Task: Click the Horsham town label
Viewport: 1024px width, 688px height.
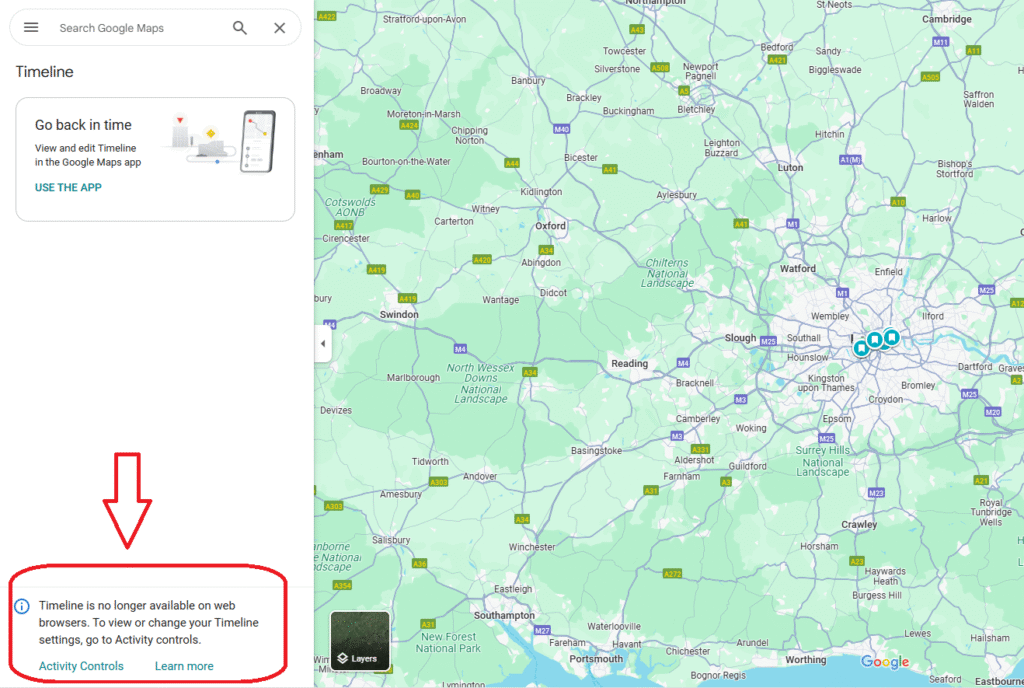Action: click(x=819, y=546)
